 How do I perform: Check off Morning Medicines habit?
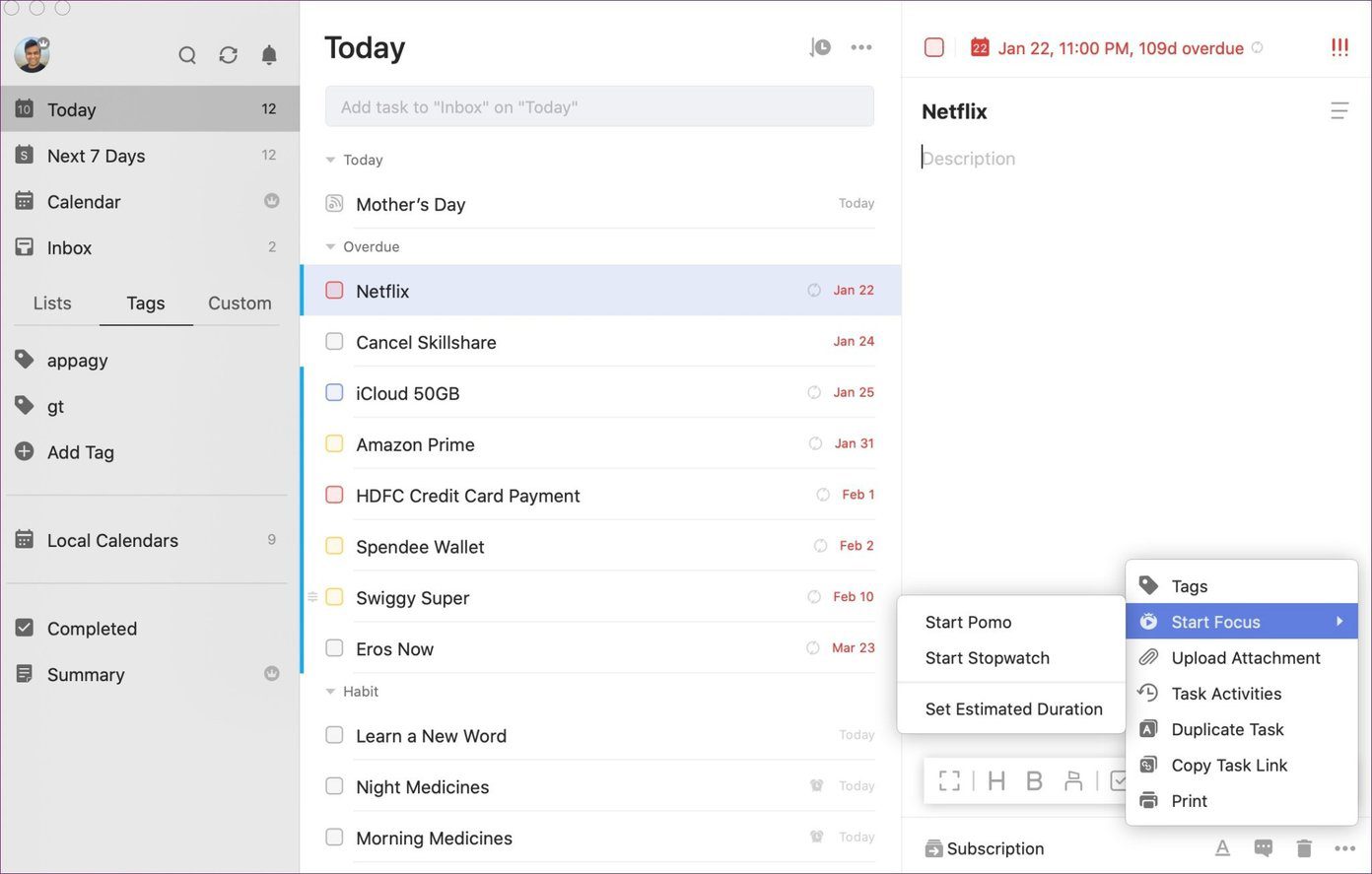[x=334, y=838]
